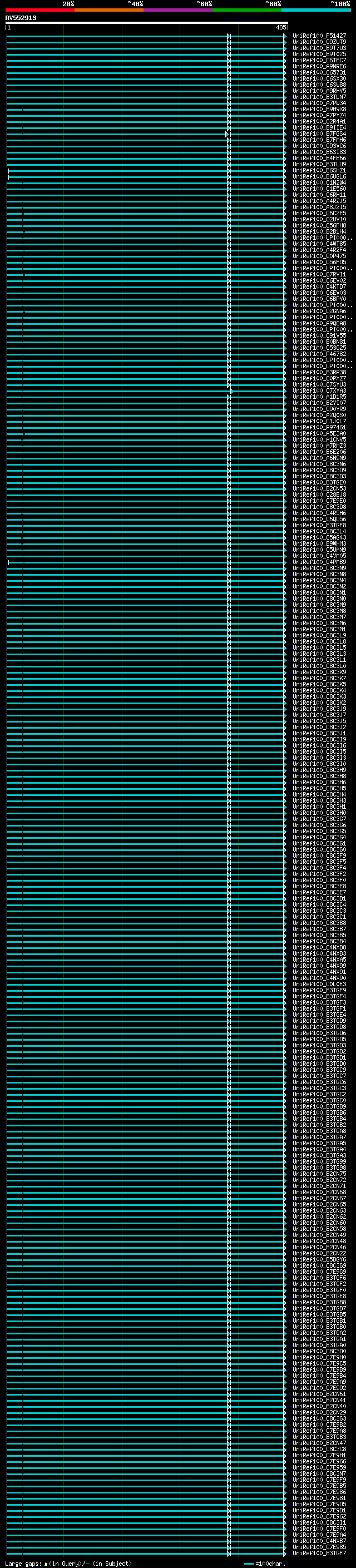Click the 'Large gaps' legend text
Viewport: 356px width, 1568px height.
[x=23, y=1563]
